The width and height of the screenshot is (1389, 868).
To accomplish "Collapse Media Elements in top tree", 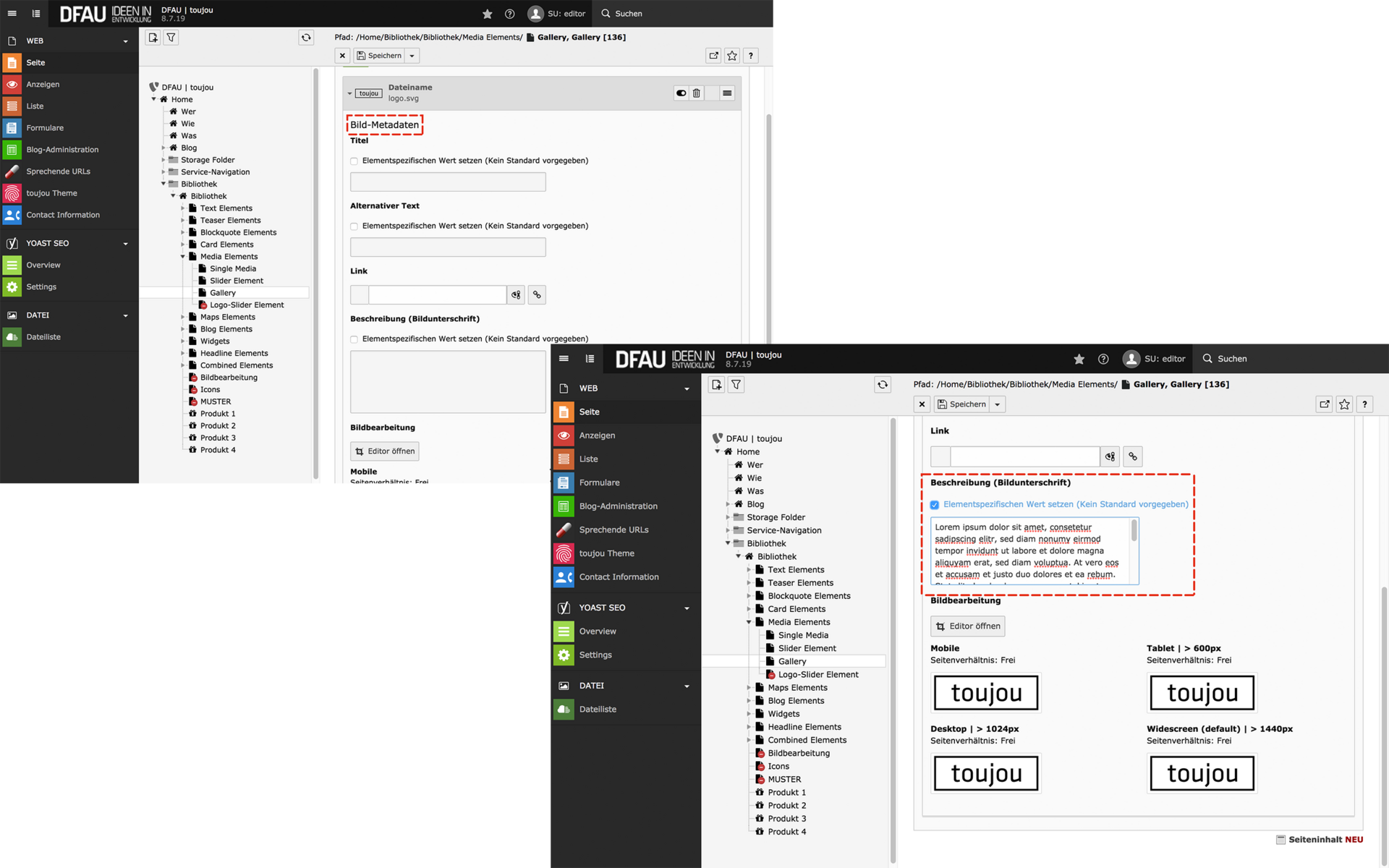I will (x=182, y=257).
